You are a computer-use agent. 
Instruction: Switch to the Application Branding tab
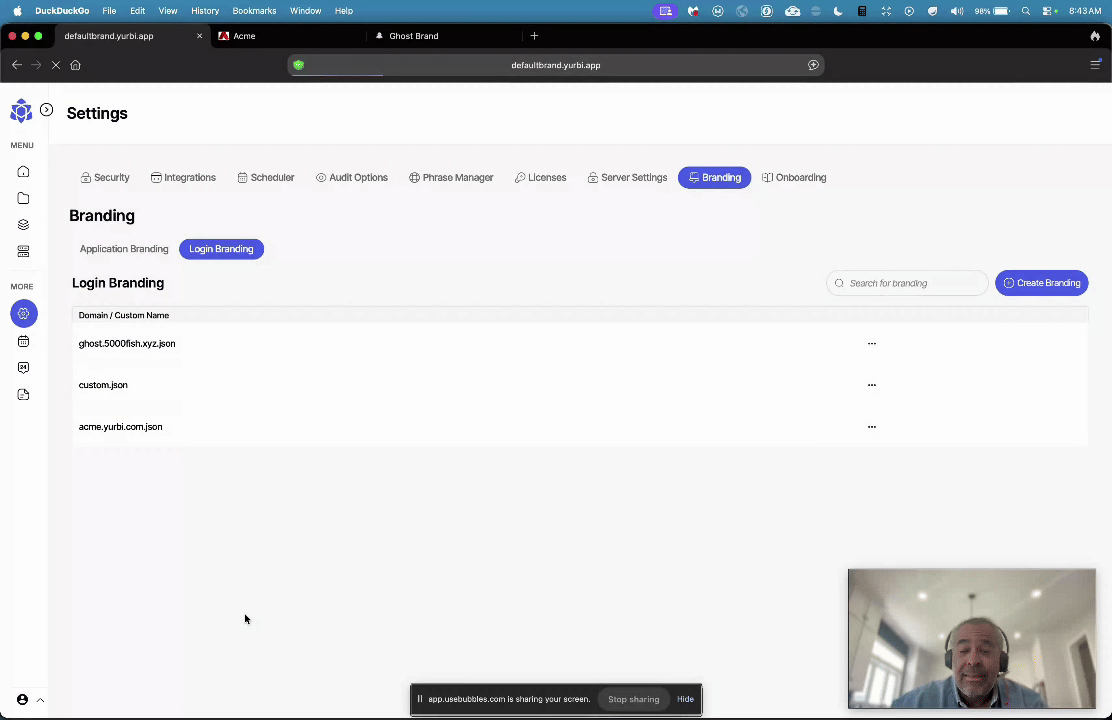click(124, 249)
